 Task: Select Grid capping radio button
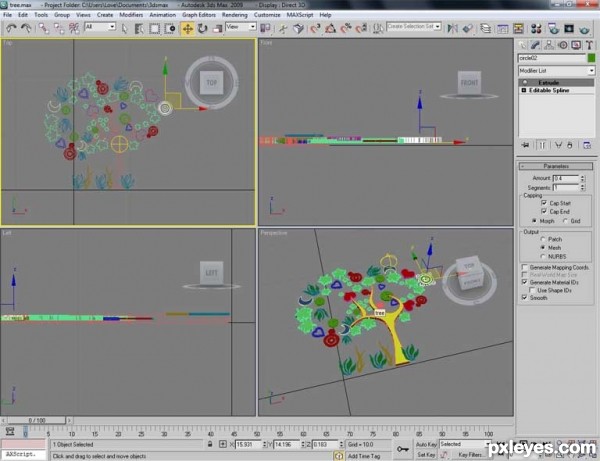pyautogui.click(x=565, y=221)
